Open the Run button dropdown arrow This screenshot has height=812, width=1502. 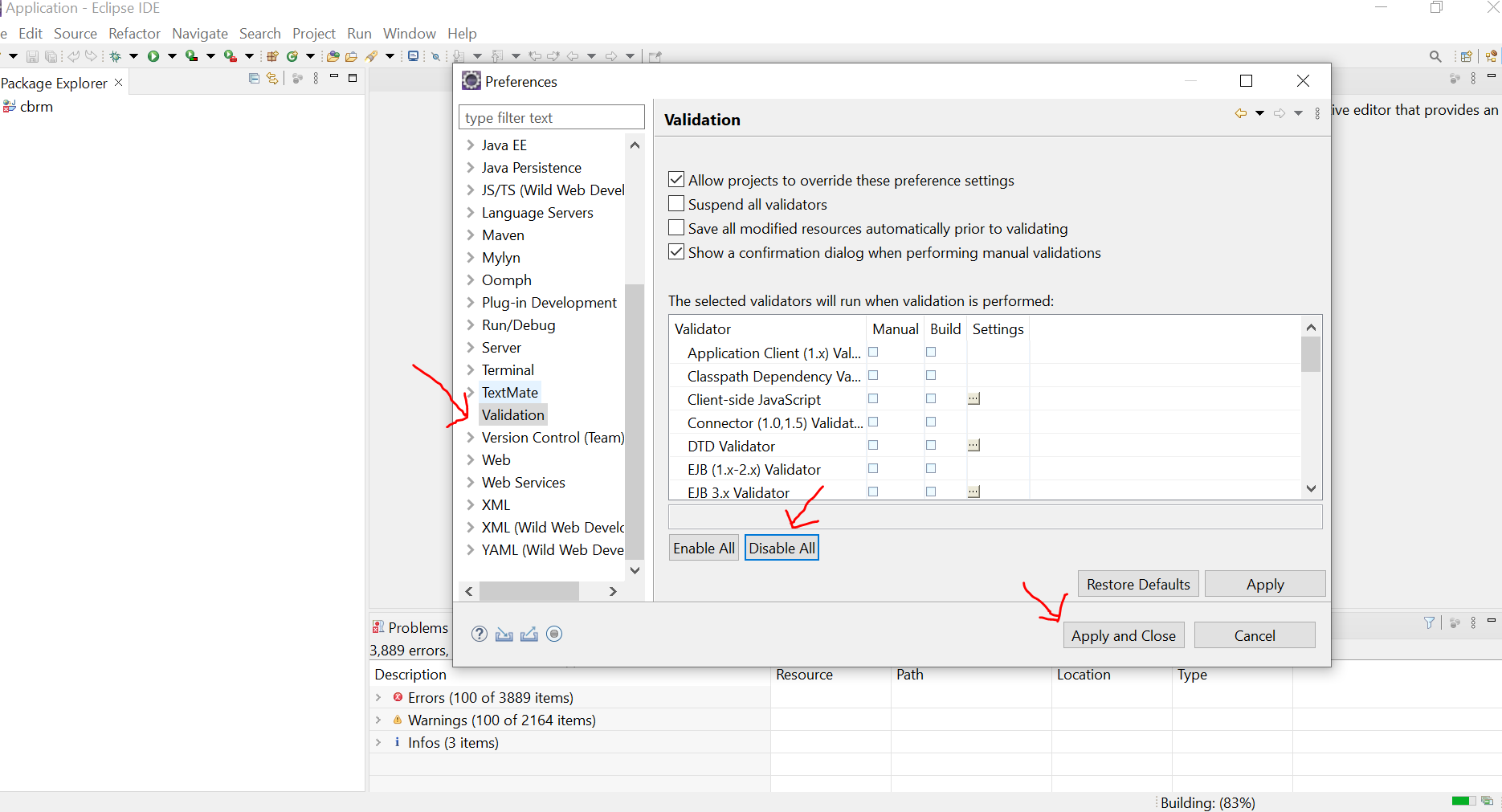(172, 56)
